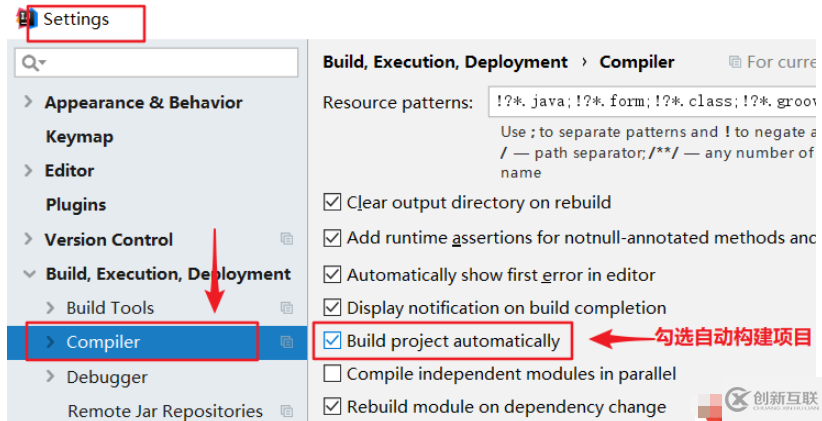Click the search magnifier icon
The height and width of the screenshot is (421, 822).
31,63
